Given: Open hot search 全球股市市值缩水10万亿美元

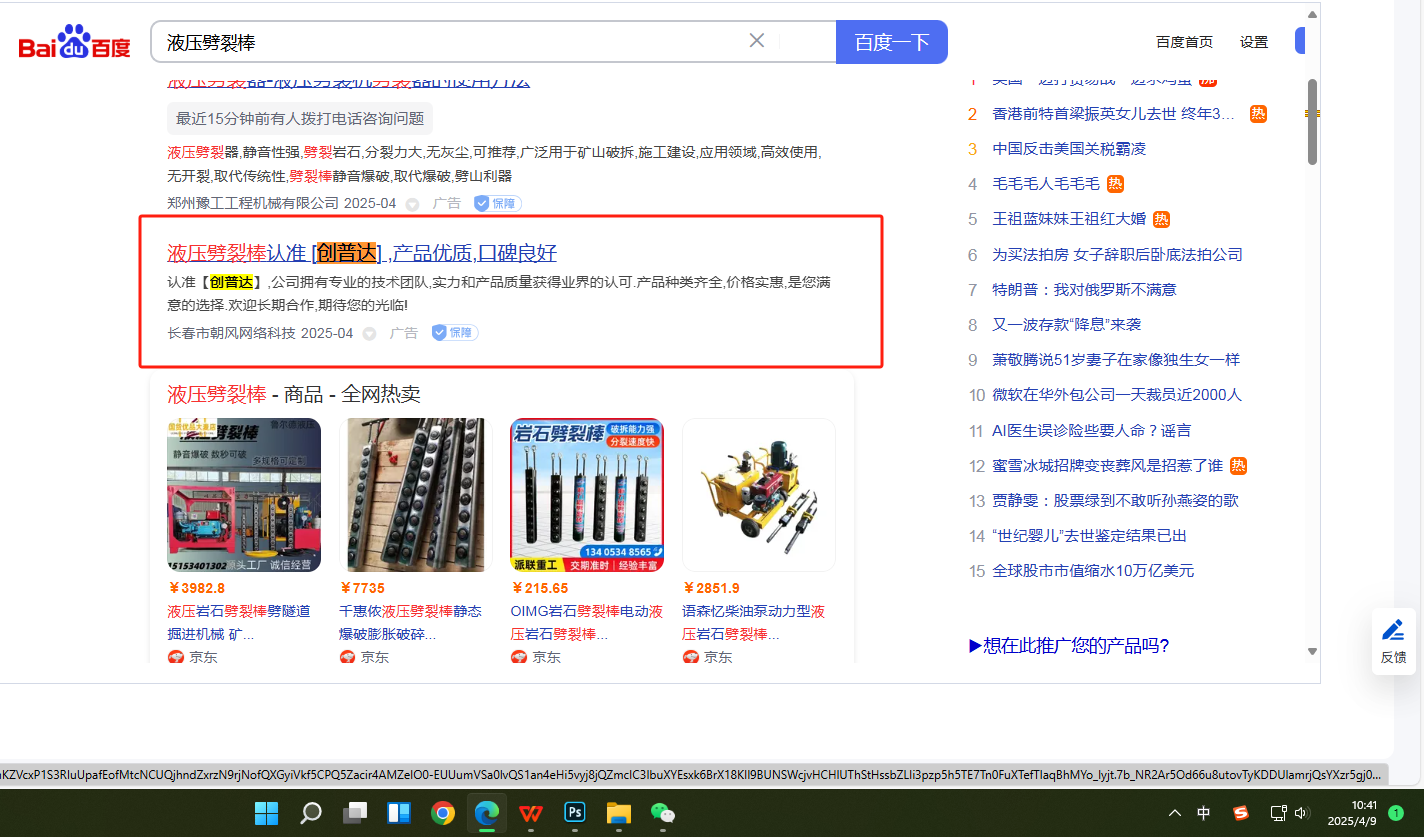Looking at the screenshot, I should coord(1093,571).
